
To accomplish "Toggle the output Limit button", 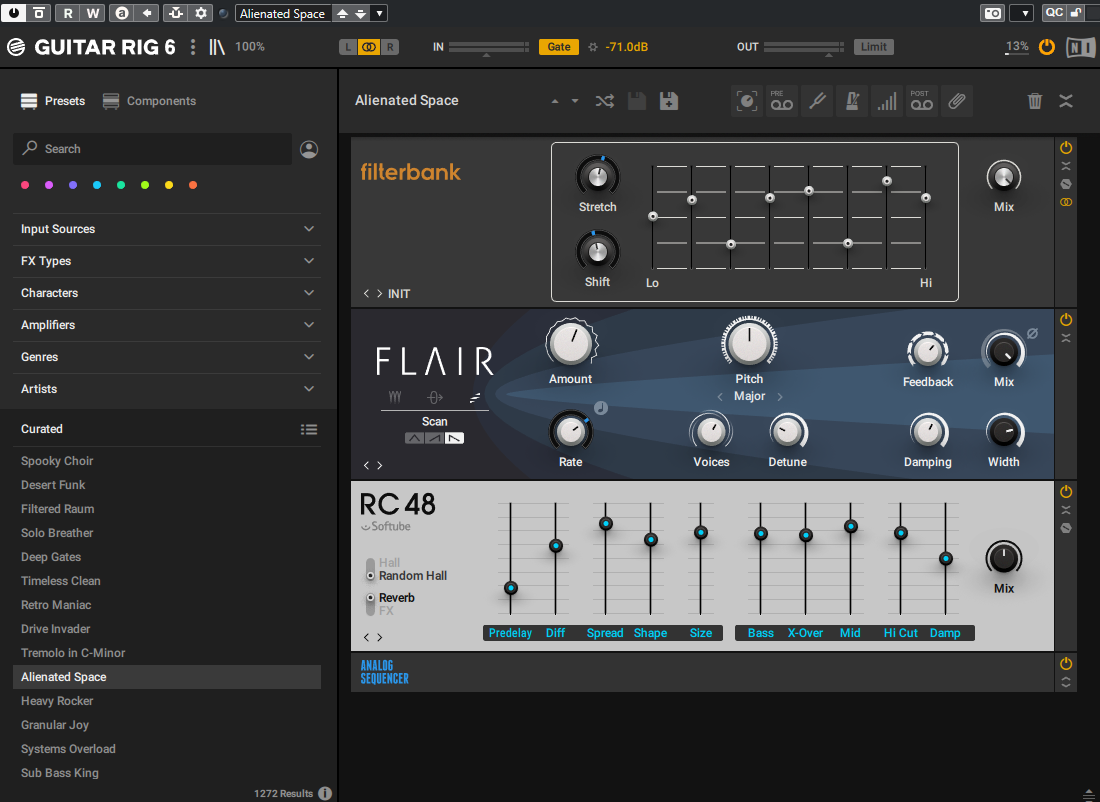I will [873, 47].
